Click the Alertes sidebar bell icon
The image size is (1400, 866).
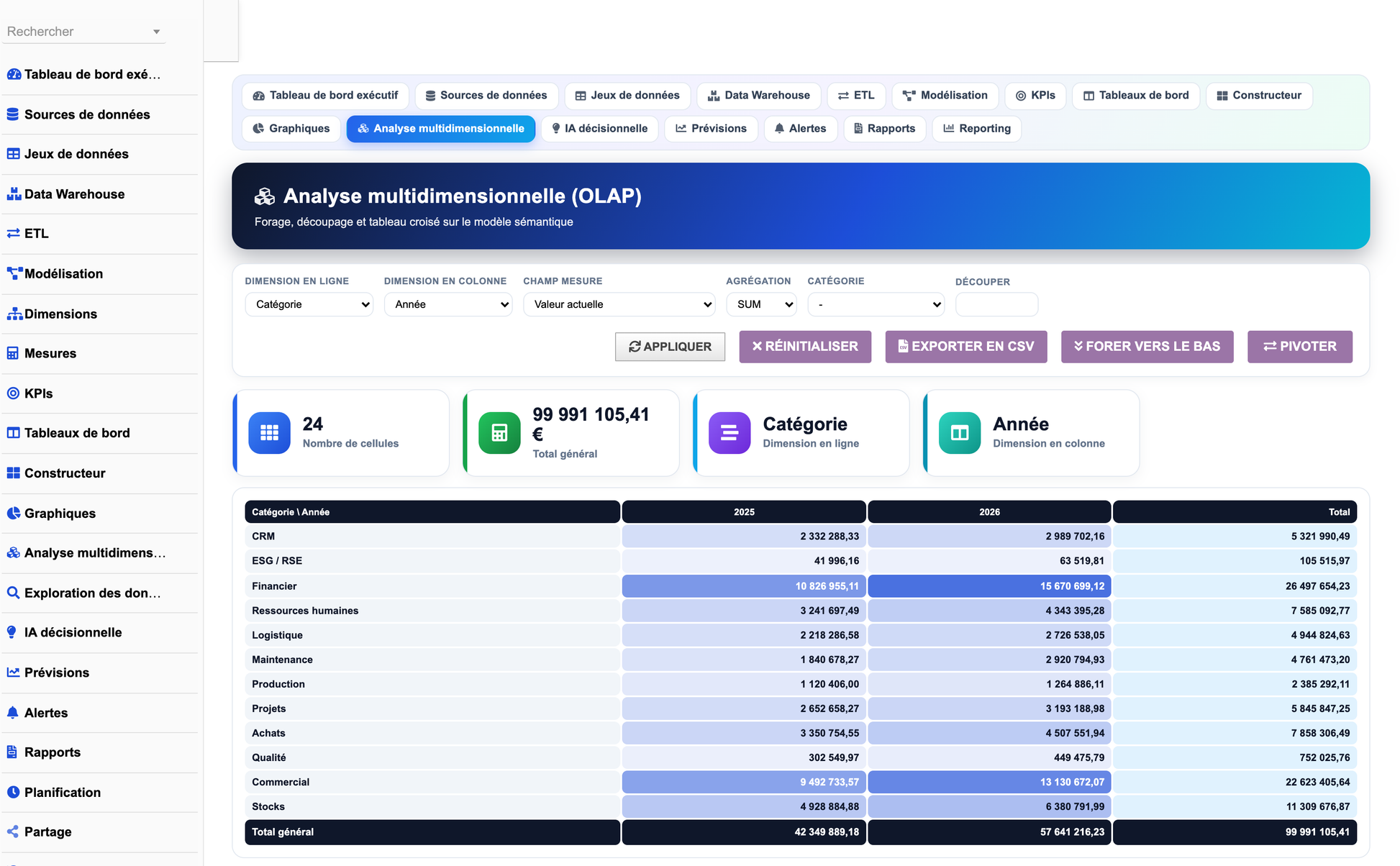[12, 712]
